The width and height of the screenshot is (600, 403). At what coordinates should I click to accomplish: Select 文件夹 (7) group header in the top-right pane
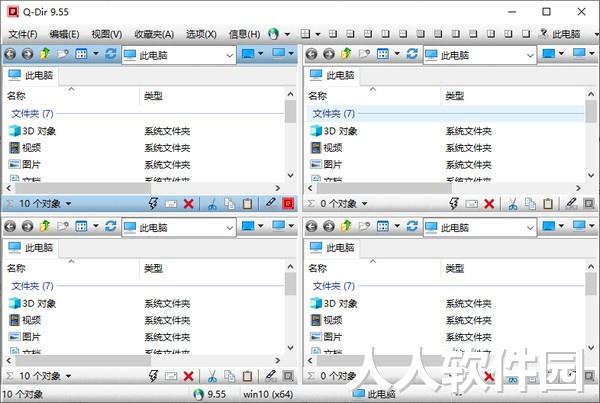446,114
